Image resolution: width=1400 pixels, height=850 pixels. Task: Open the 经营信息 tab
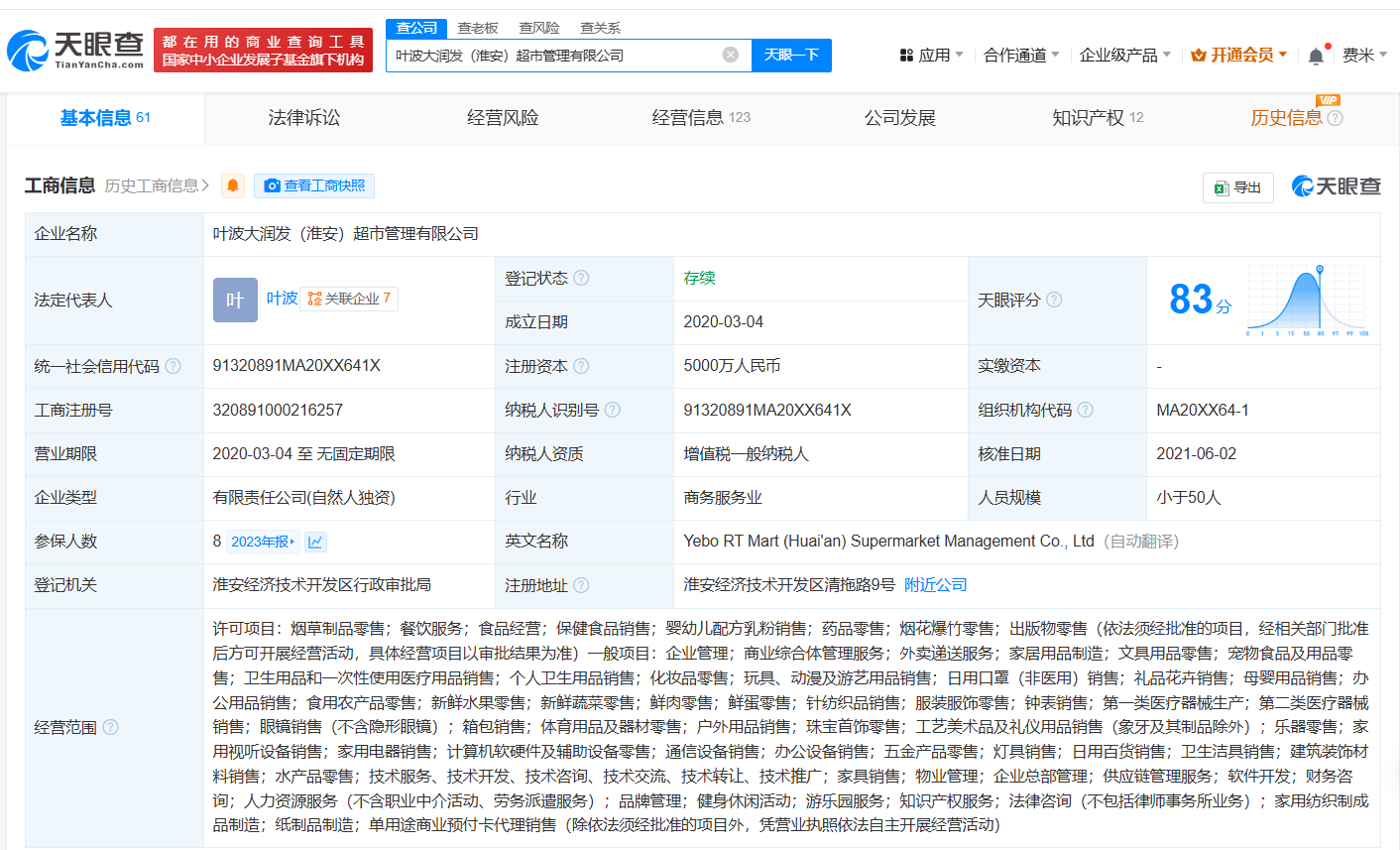point(701,118)
